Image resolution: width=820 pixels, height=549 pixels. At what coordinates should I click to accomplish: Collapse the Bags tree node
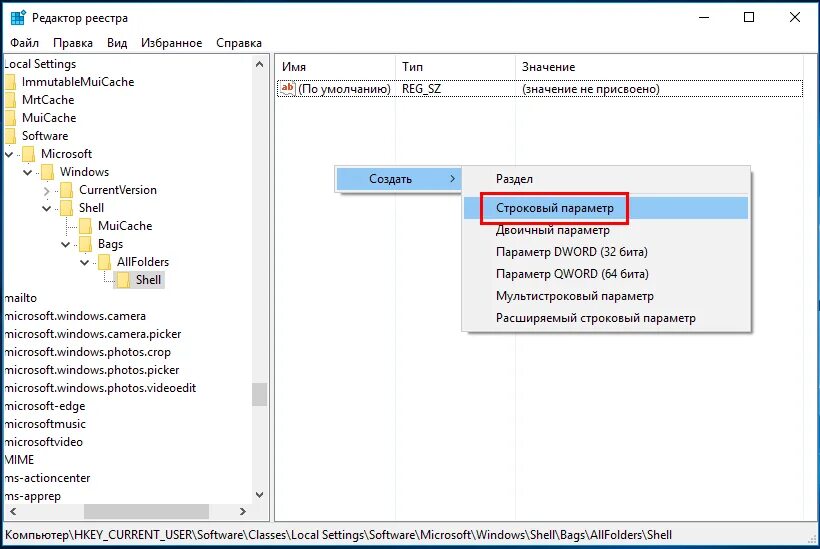65,244
